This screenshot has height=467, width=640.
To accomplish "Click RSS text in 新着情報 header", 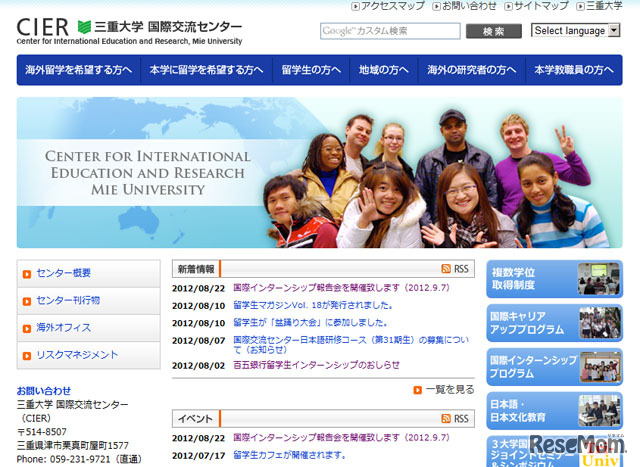I will [x=461, y=269].
